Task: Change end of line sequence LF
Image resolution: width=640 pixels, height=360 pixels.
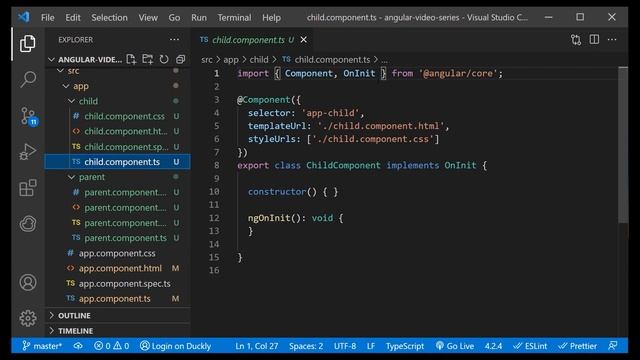Action: coord(371,346)
